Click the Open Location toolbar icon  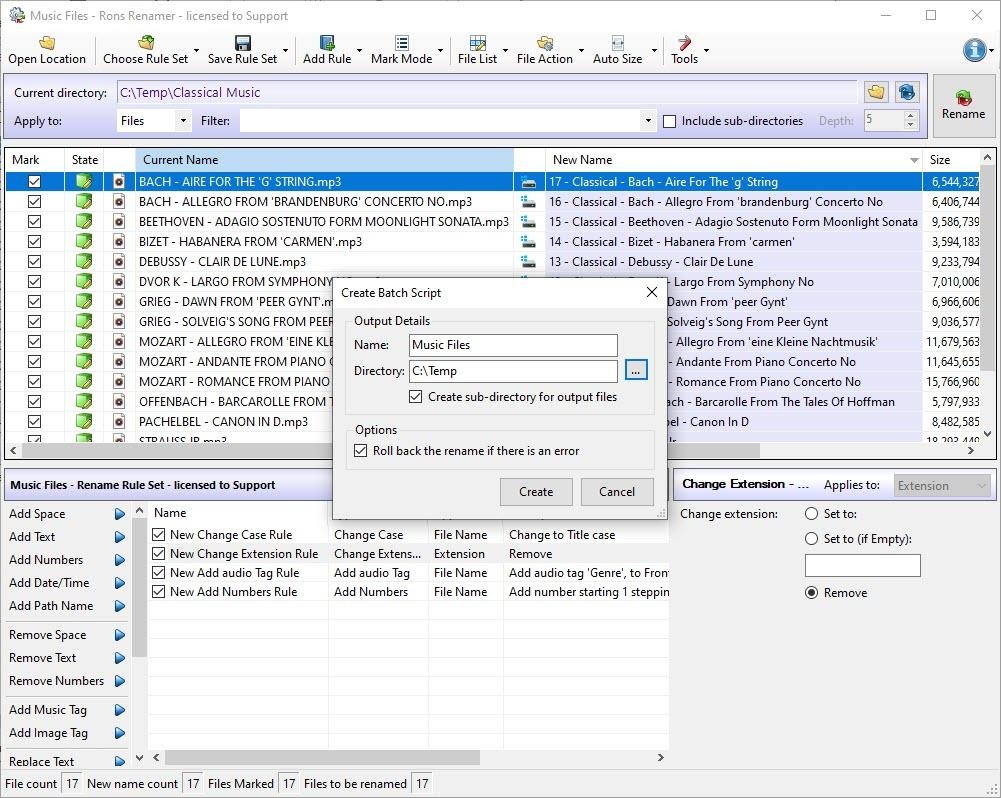tap(46, 43)
